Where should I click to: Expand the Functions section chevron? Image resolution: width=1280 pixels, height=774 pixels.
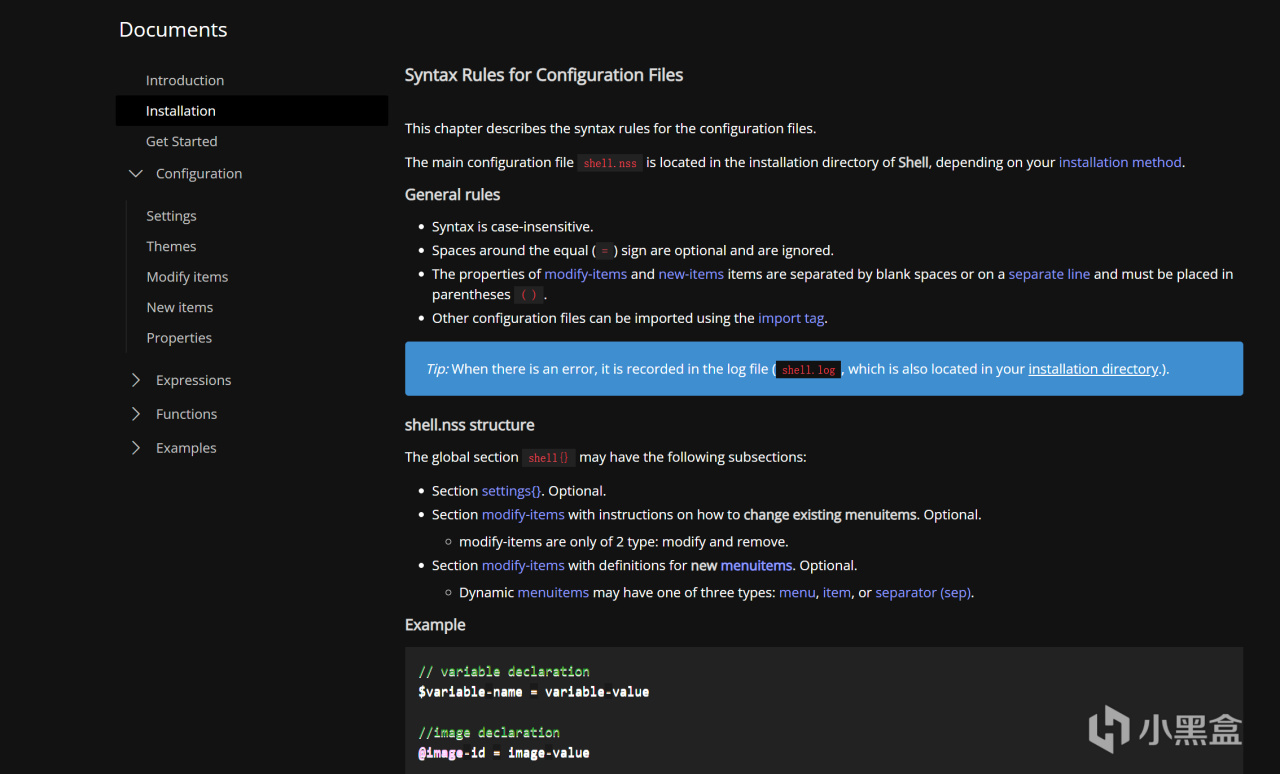click(x=136, y=414)
